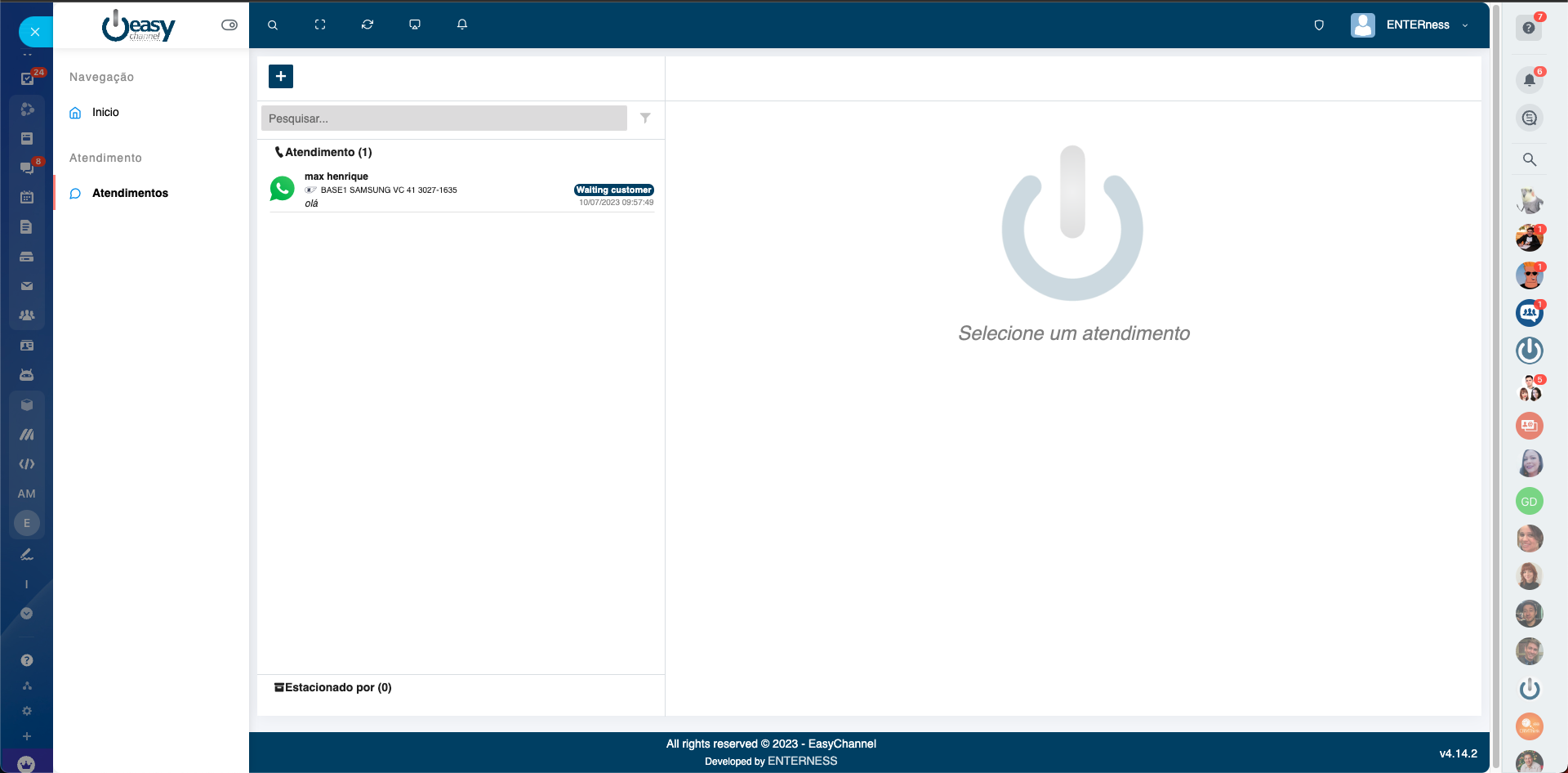Open the notification bell in top bar
1568x773 pixels.
point(462,25)
